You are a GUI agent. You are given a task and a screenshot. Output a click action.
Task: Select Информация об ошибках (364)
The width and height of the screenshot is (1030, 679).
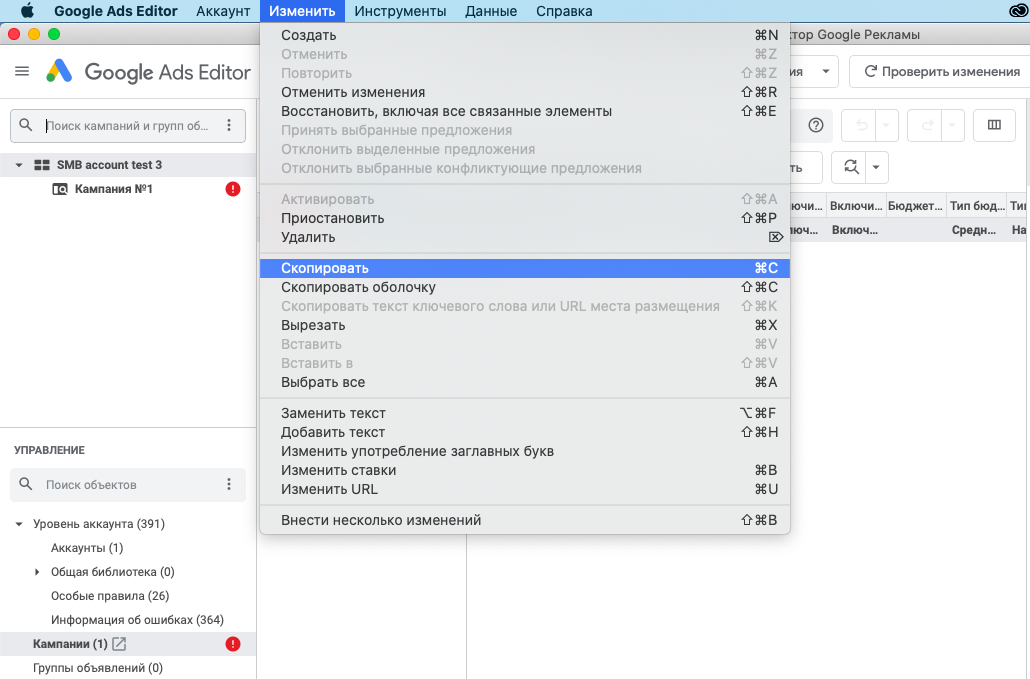(137, 620)
